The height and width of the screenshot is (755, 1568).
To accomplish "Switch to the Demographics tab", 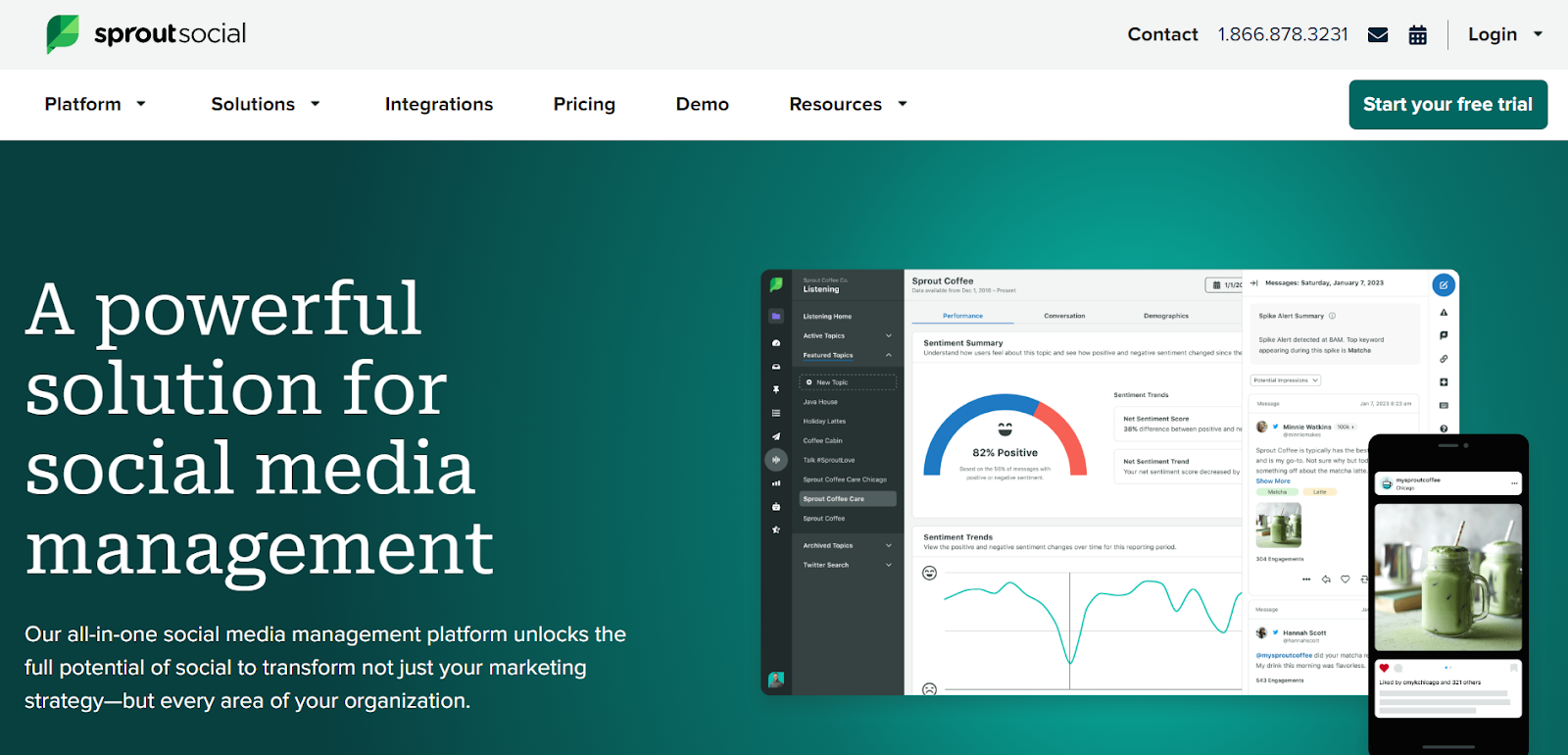I will click(1166, 316).
